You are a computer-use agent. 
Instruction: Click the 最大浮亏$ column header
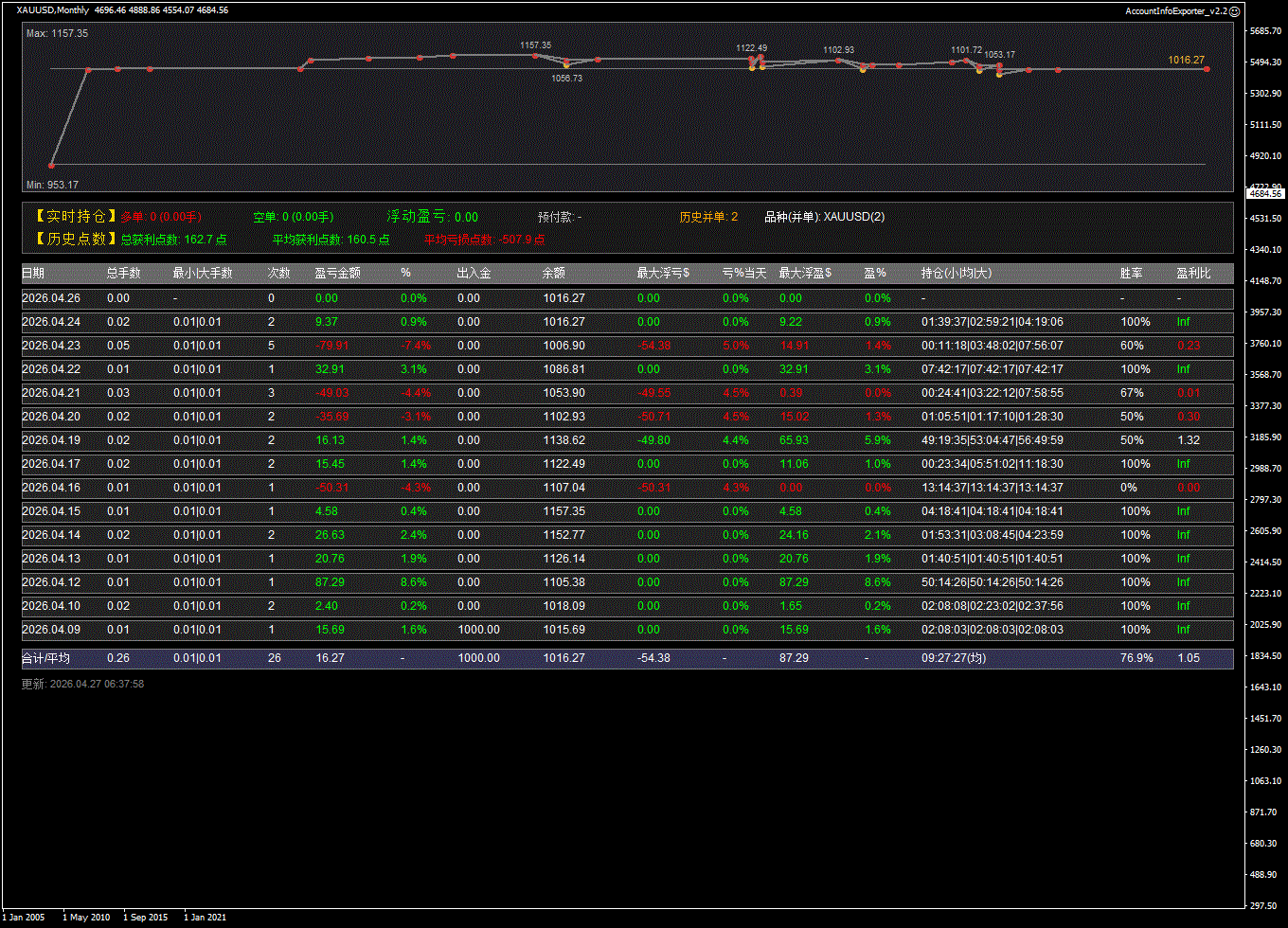[663, 274]
